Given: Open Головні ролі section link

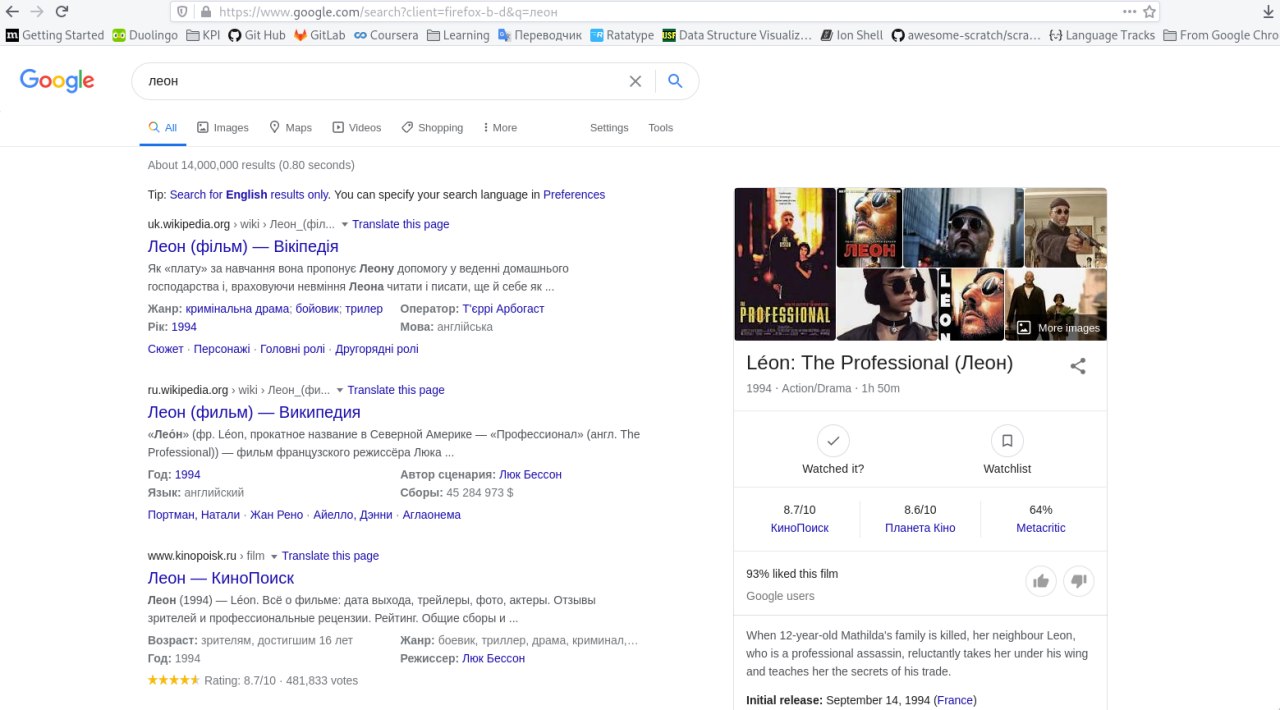Looking at the screenshot, I should (x=293, y=349).
